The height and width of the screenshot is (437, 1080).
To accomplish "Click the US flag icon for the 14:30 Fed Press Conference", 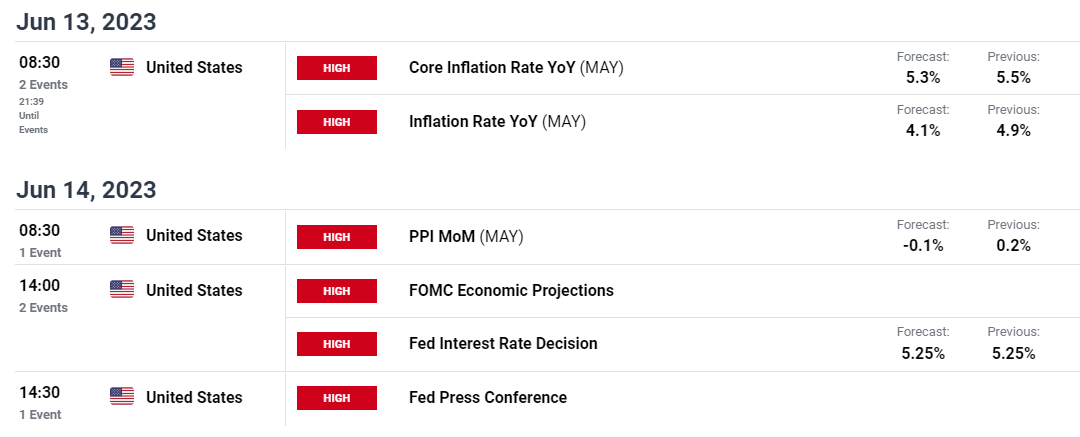I will tap(122, 397).
